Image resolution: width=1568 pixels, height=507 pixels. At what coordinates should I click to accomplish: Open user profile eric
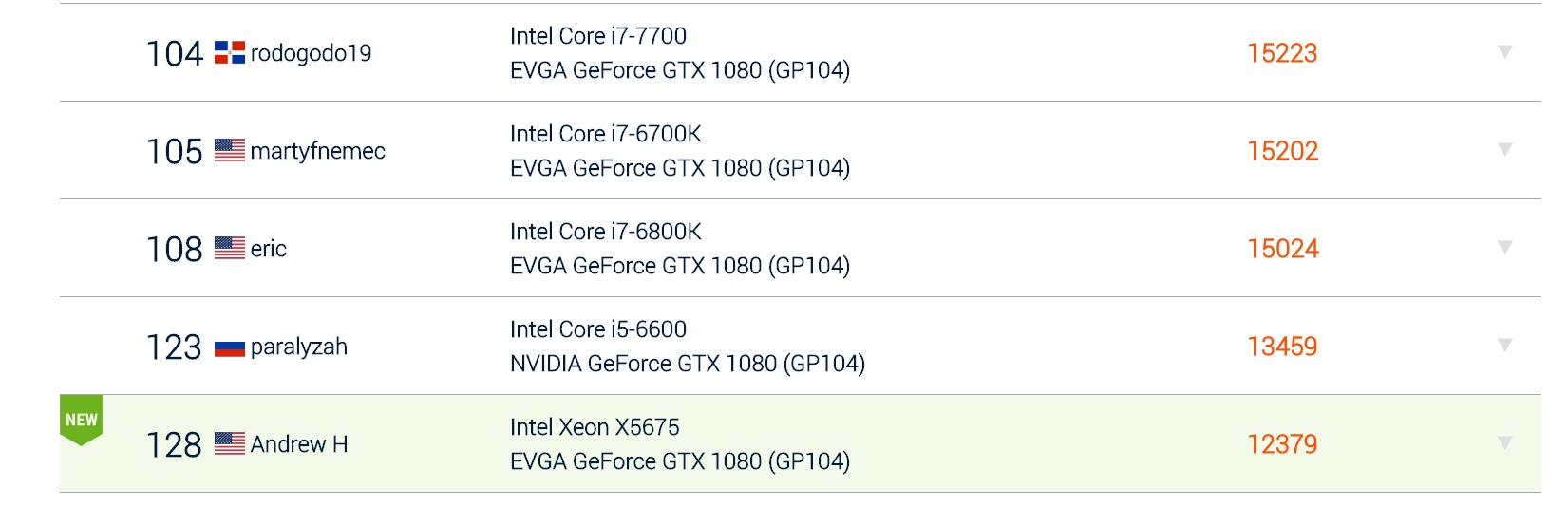(x=269, y=249)
